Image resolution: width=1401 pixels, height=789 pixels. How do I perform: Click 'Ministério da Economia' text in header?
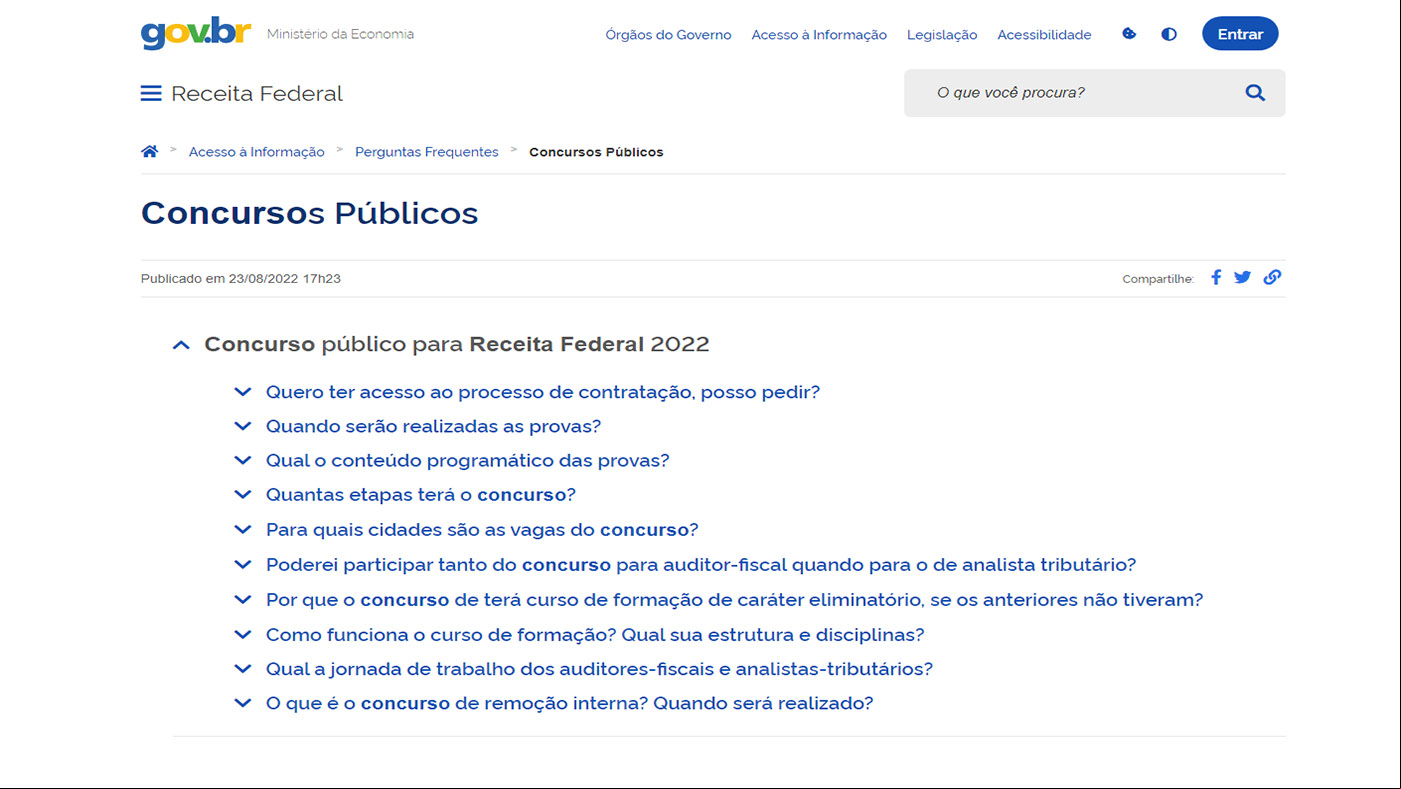(340, 34)
